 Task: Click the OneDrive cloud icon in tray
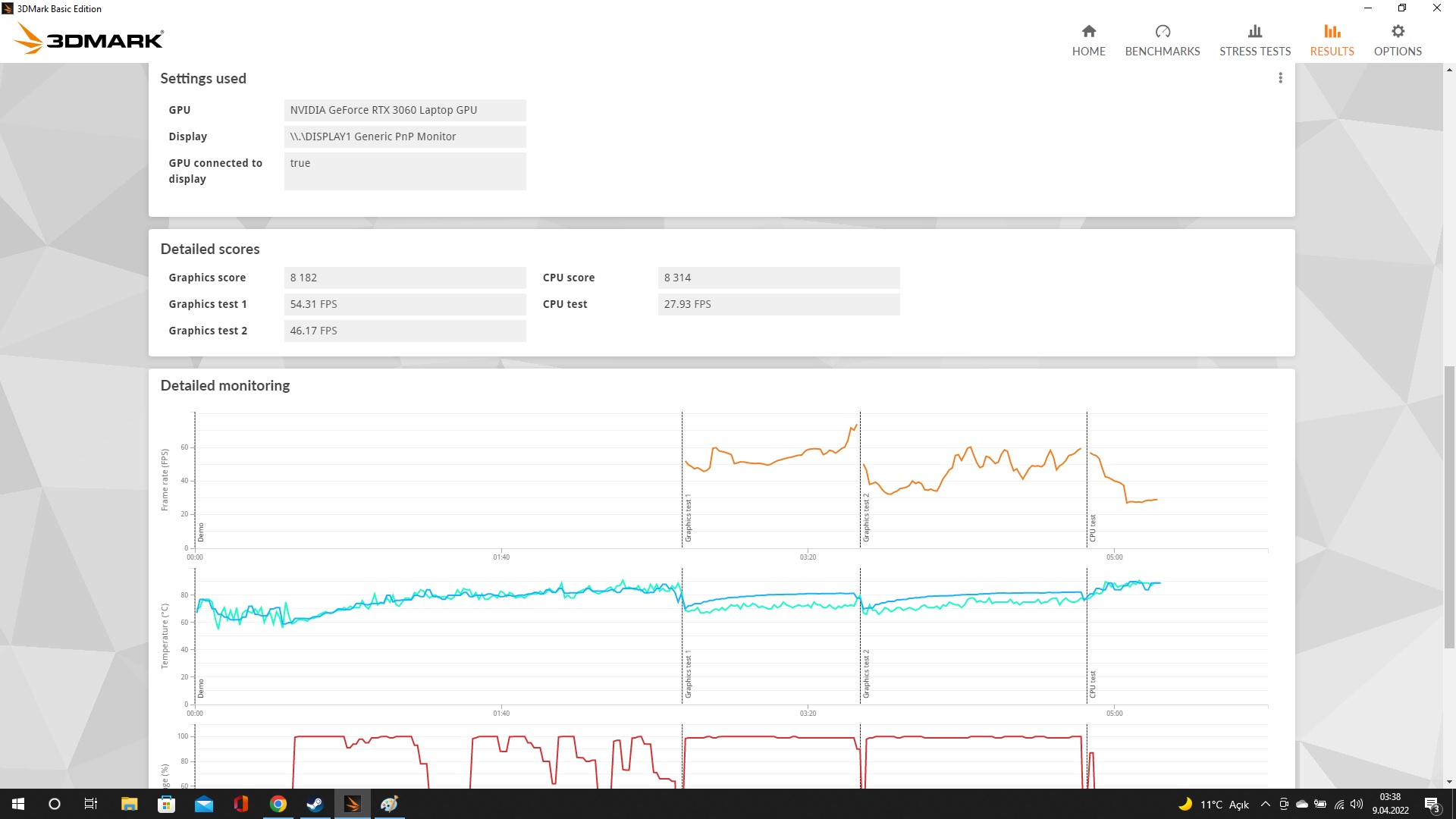[1302, 804]
